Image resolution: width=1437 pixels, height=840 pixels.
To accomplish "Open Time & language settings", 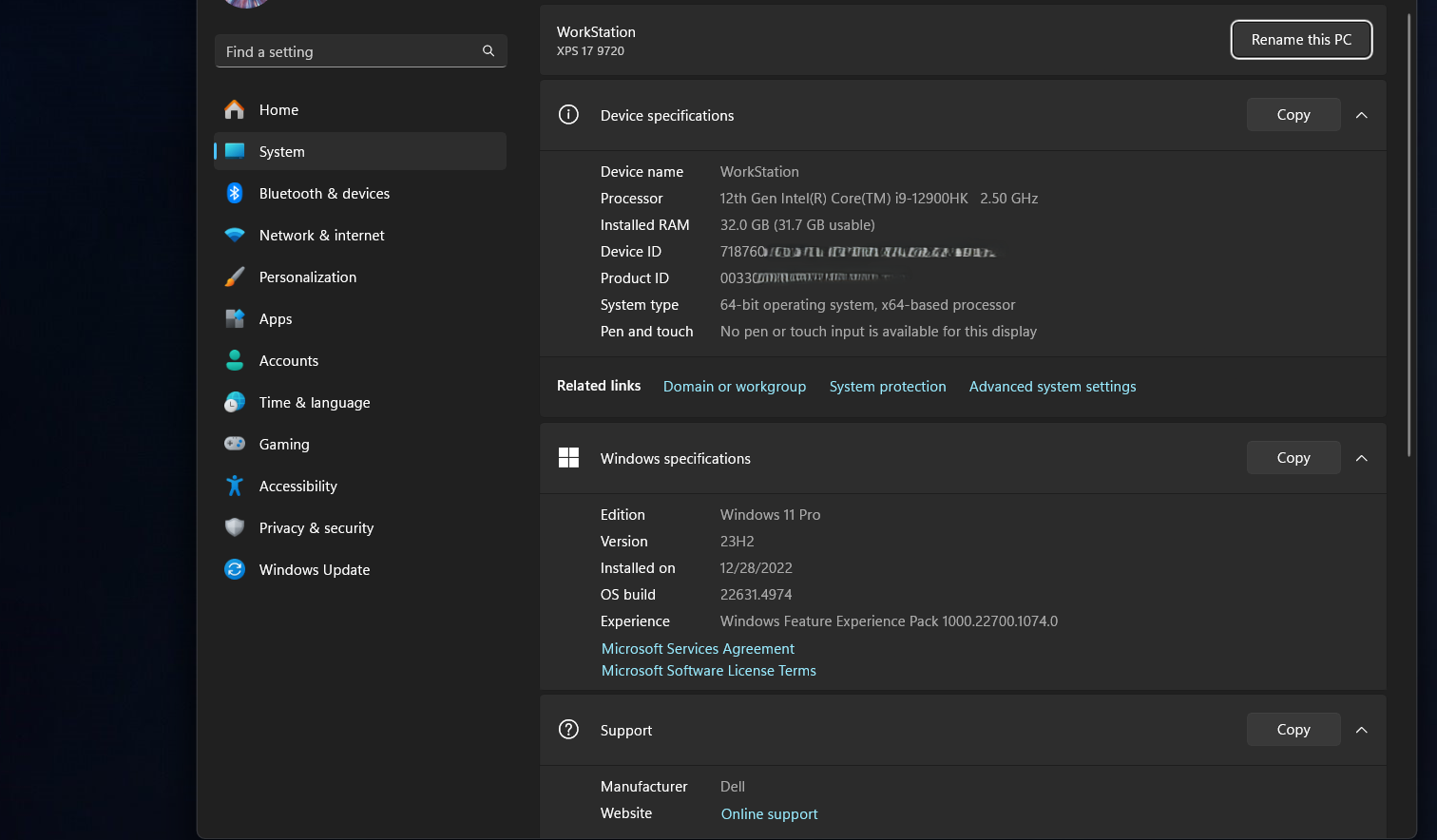I will [x=360, y=402].
